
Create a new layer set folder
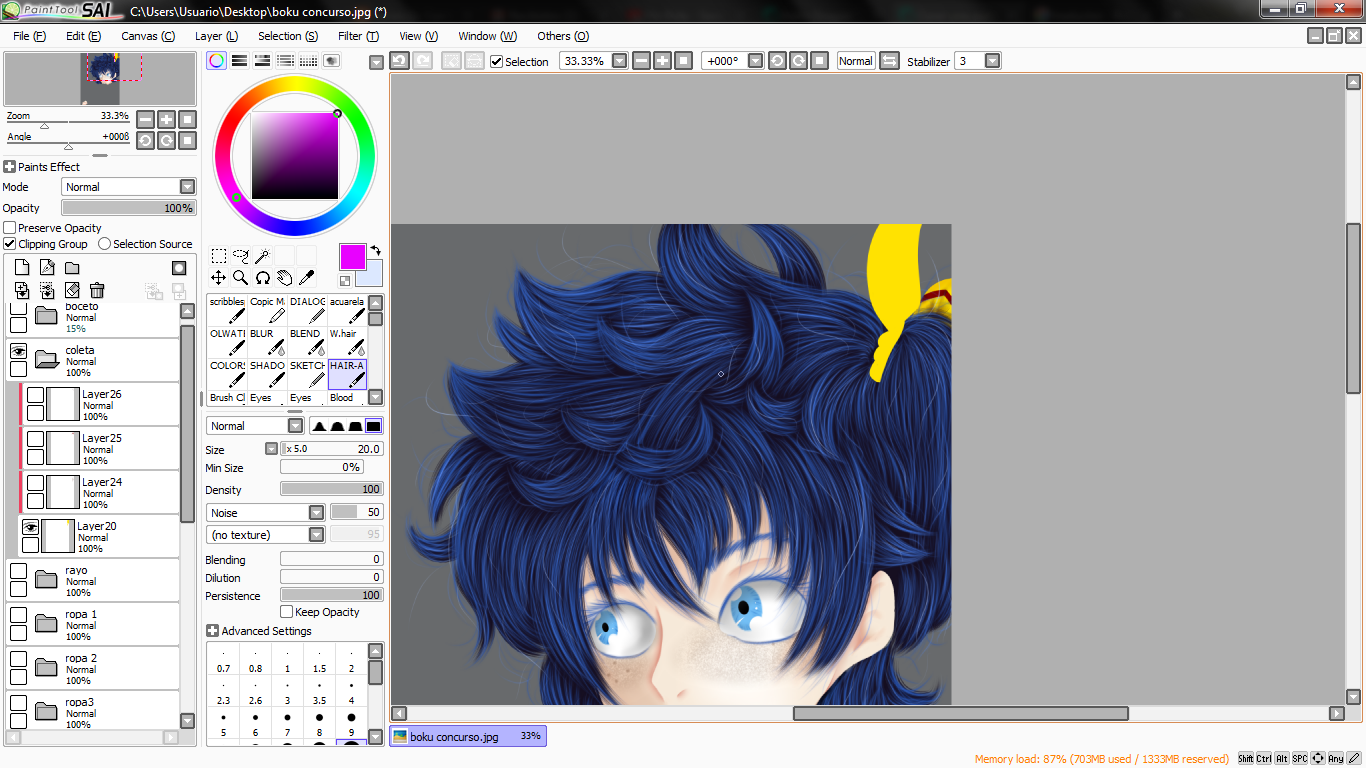click(x=72, y=268)
